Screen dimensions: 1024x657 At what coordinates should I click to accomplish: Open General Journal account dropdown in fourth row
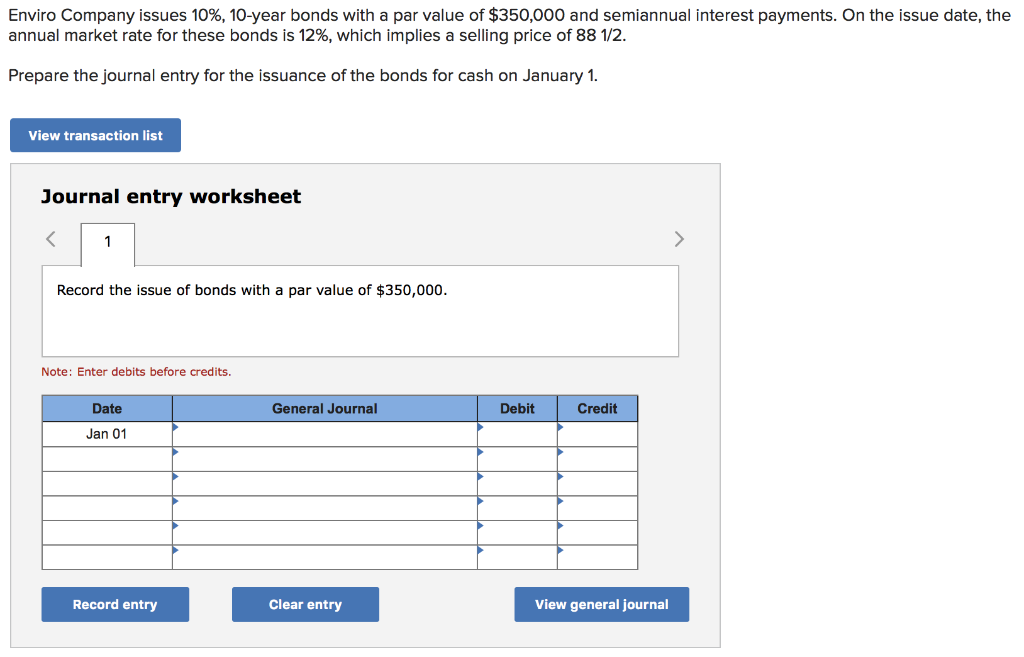coord(325,508)
